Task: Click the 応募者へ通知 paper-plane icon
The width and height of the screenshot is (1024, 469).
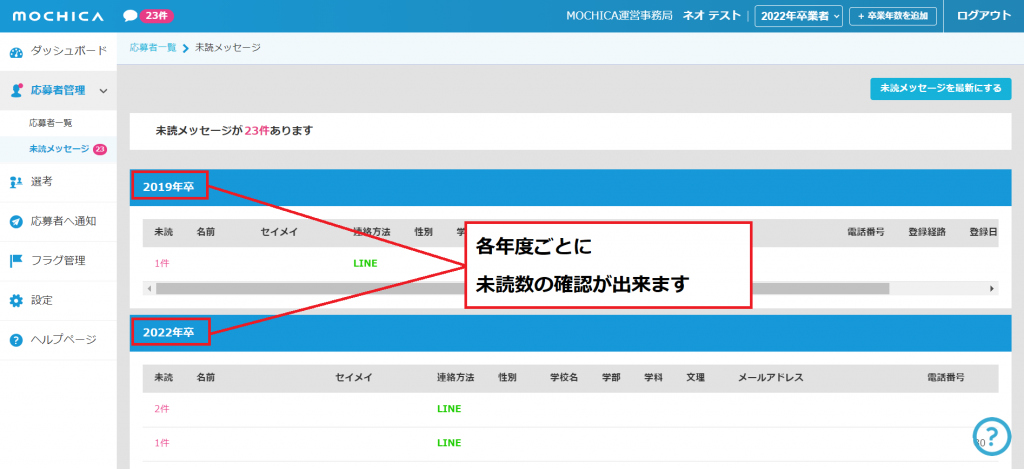Action: [x=16, y=221]
